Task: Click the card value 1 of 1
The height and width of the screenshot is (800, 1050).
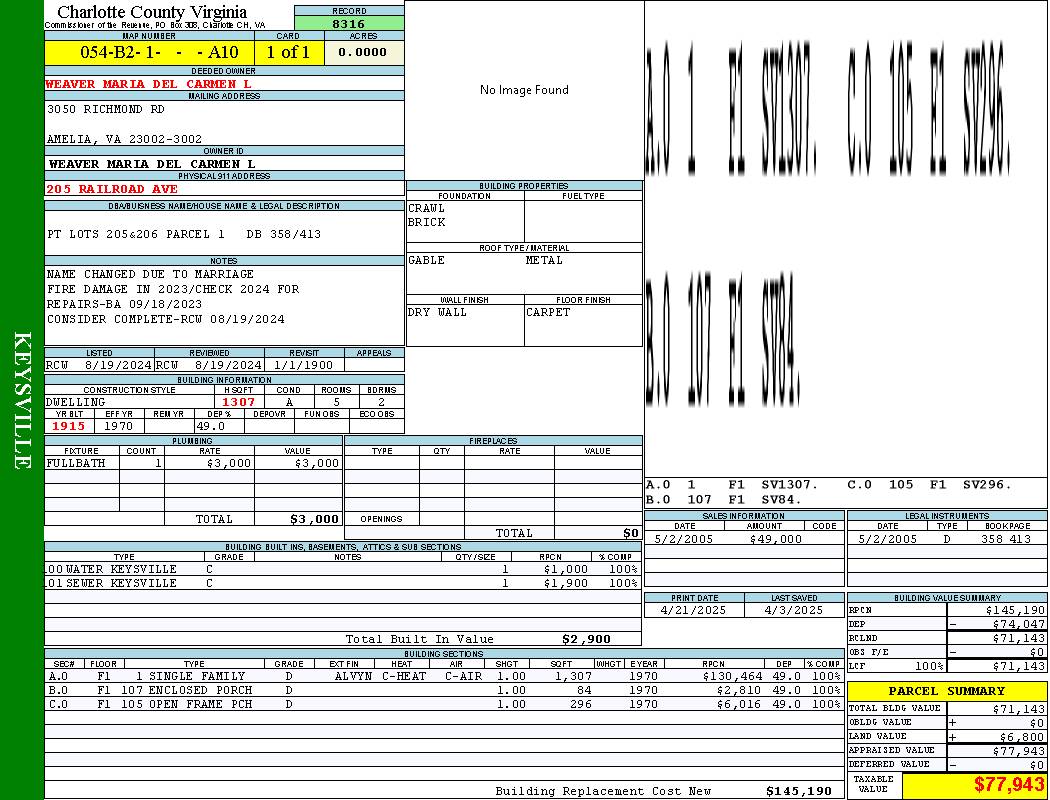Action: click(x=289, y=52)
